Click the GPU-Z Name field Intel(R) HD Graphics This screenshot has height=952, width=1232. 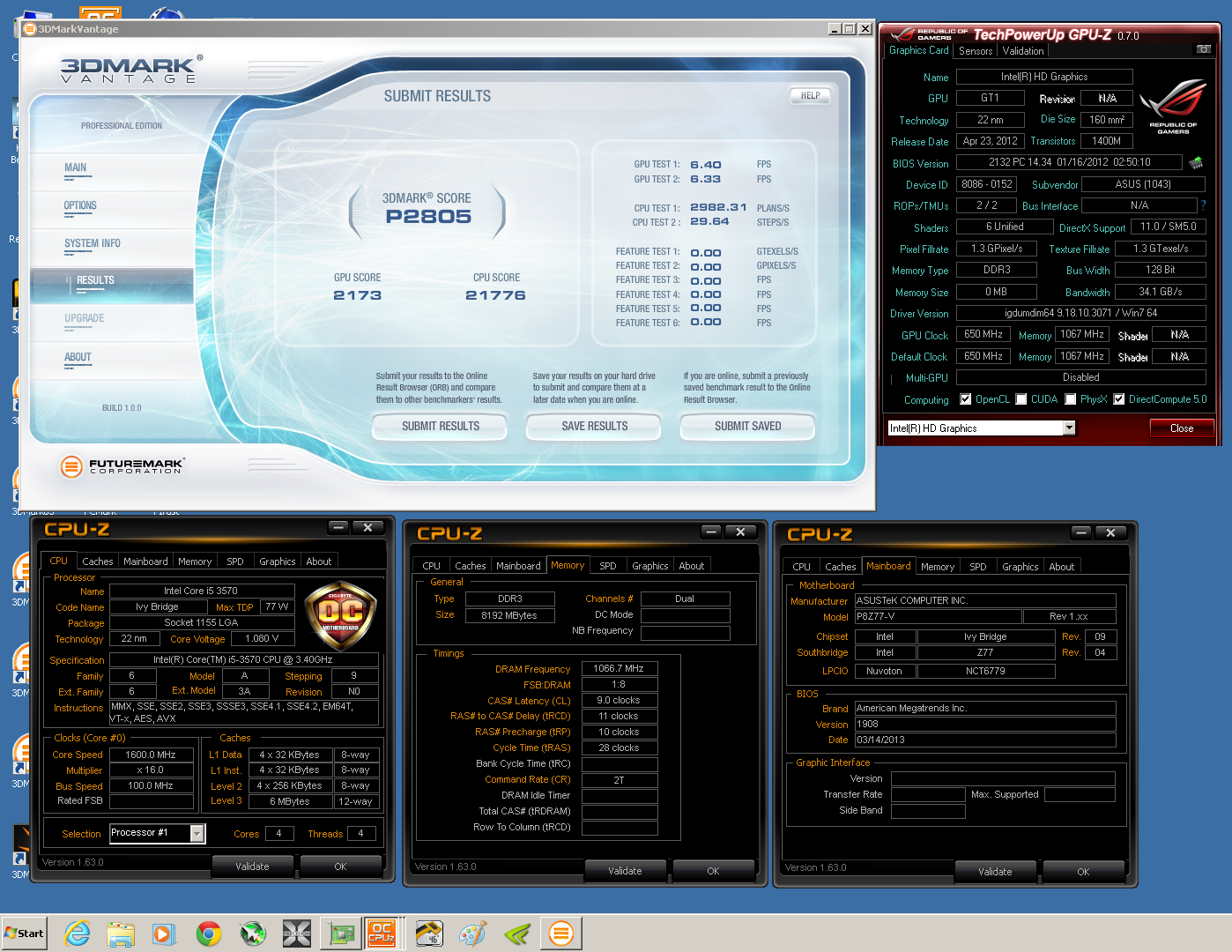[1044, 77]
